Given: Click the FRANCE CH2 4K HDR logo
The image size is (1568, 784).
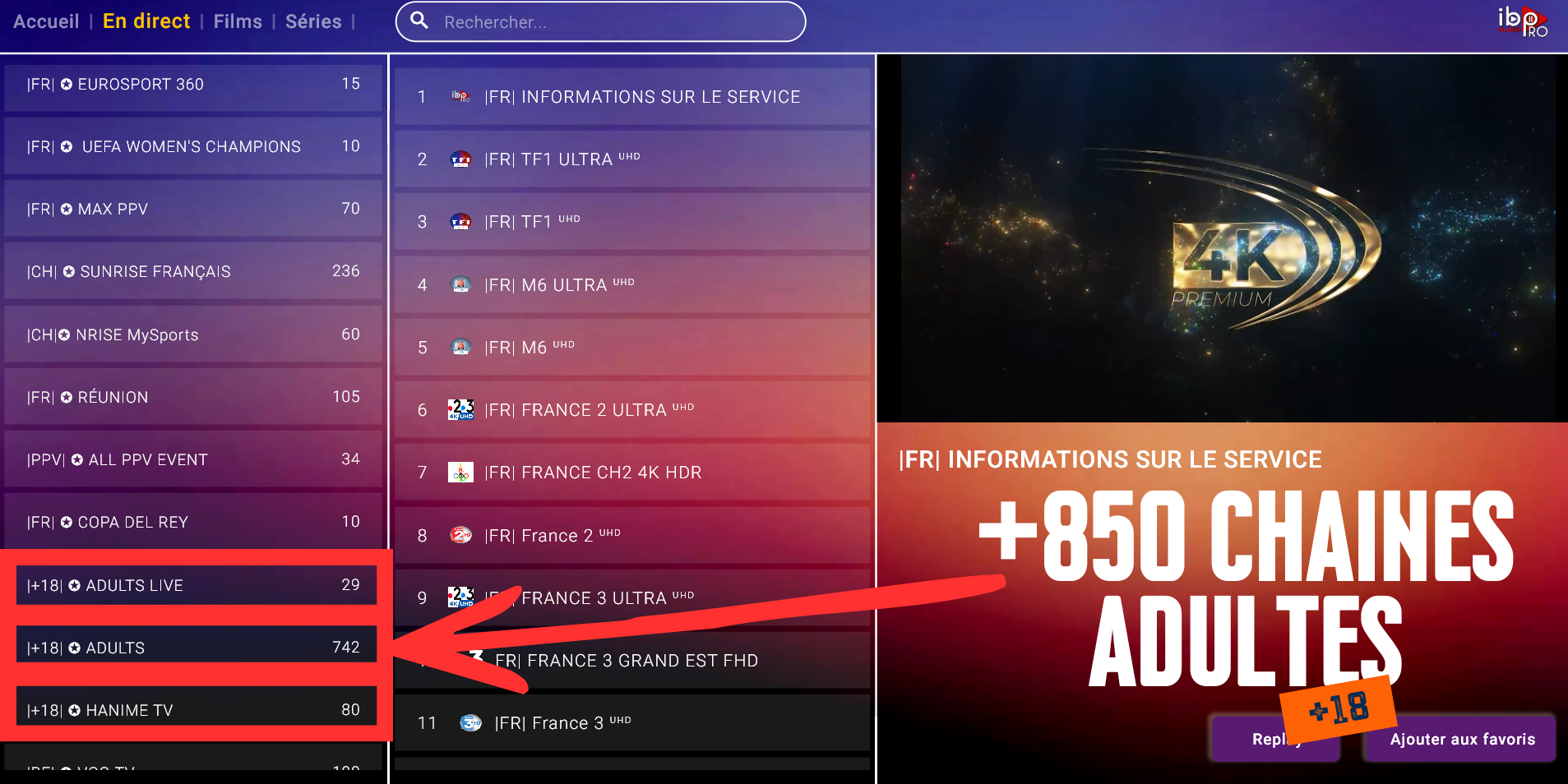Looking at the screenshot, I should click(460, 472).
